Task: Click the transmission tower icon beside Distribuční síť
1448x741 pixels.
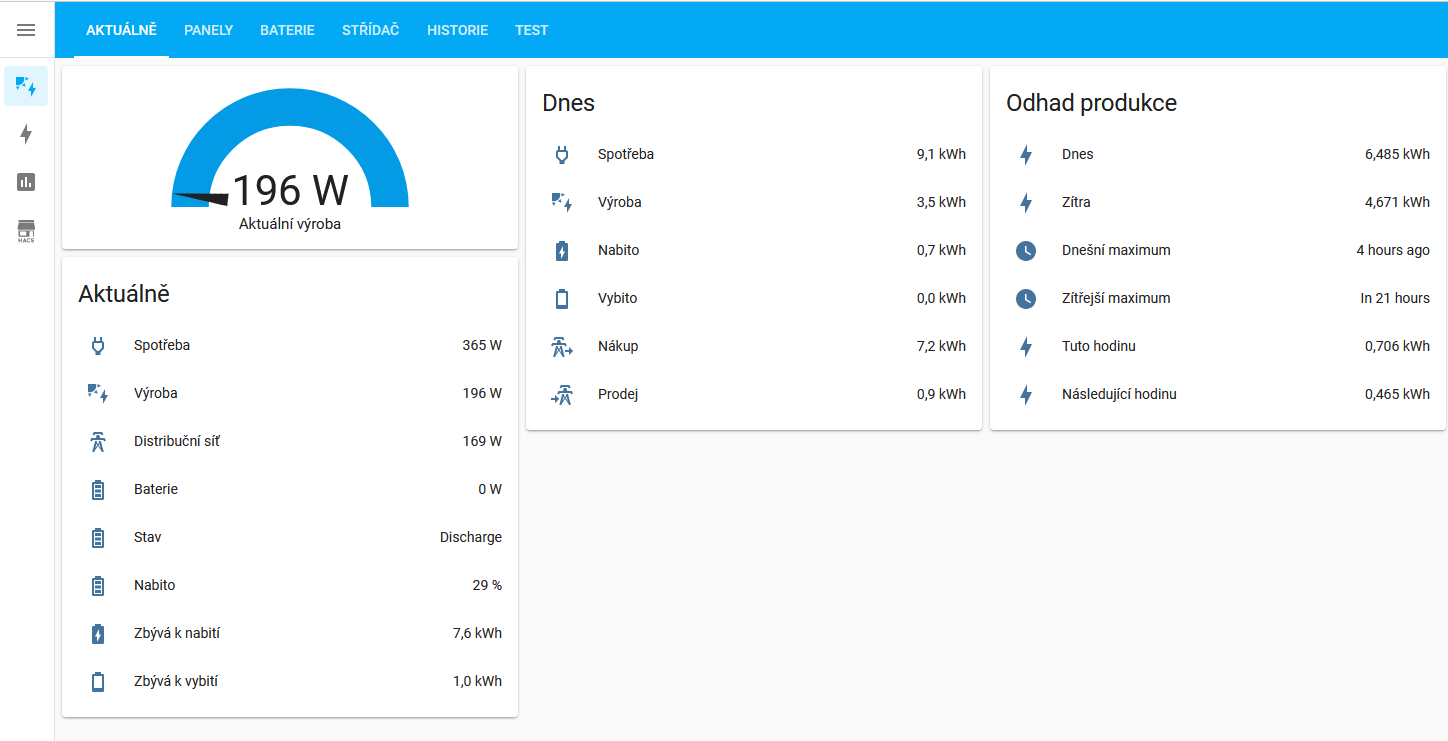Action: 98,442
